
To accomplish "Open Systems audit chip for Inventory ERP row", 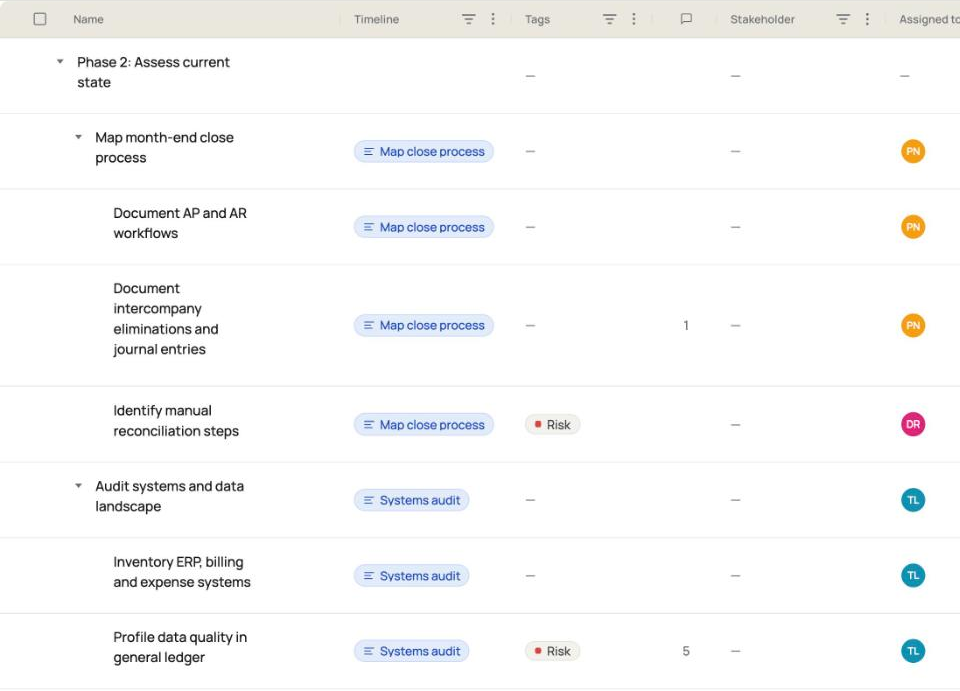I will pos(411,576).
